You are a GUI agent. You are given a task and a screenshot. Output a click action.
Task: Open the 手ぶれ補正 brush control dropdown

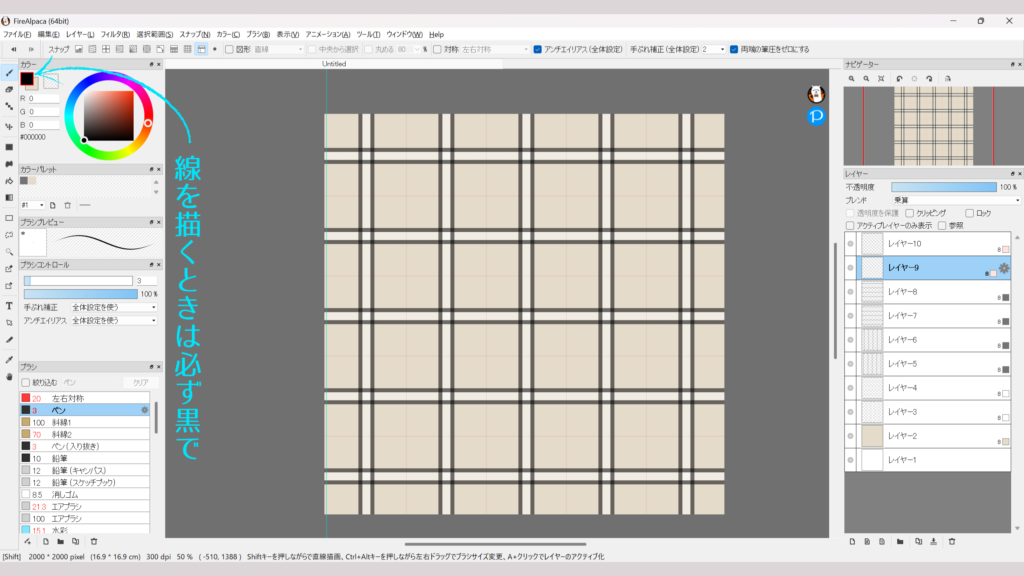112,307
